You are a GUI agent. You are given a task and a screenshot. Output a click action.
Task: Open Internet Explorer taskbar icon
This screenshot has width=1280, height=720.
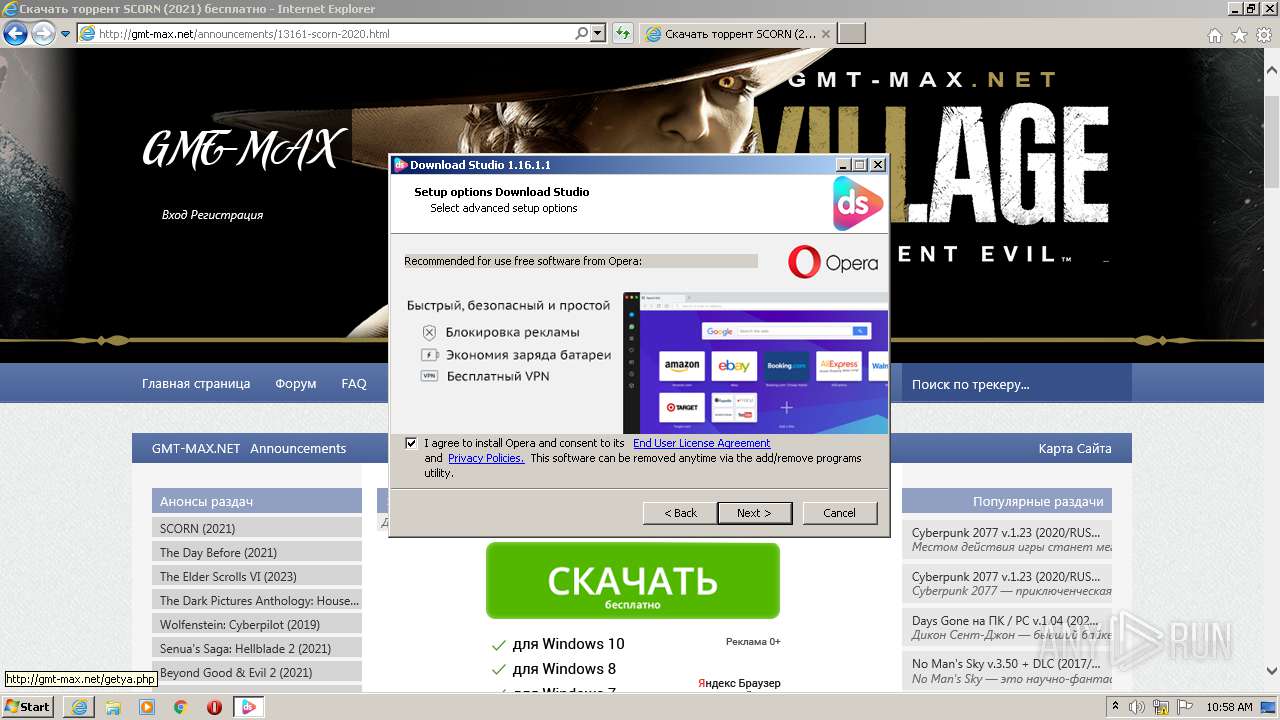click(x=79, y=707)
